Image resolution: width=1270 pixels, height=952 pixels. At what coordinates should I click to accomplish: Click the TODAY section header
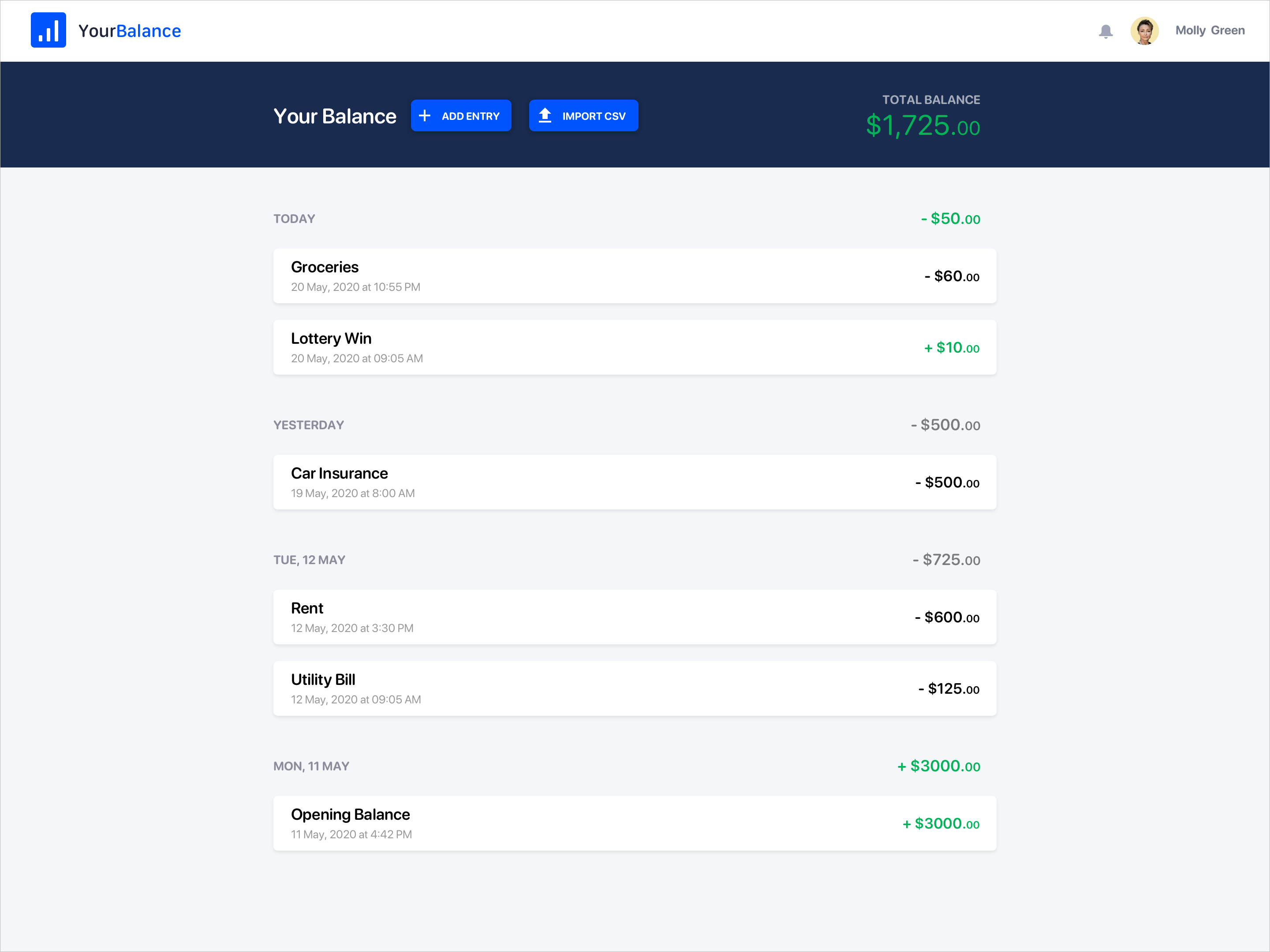pyautogui.click(x=294, y=219)
